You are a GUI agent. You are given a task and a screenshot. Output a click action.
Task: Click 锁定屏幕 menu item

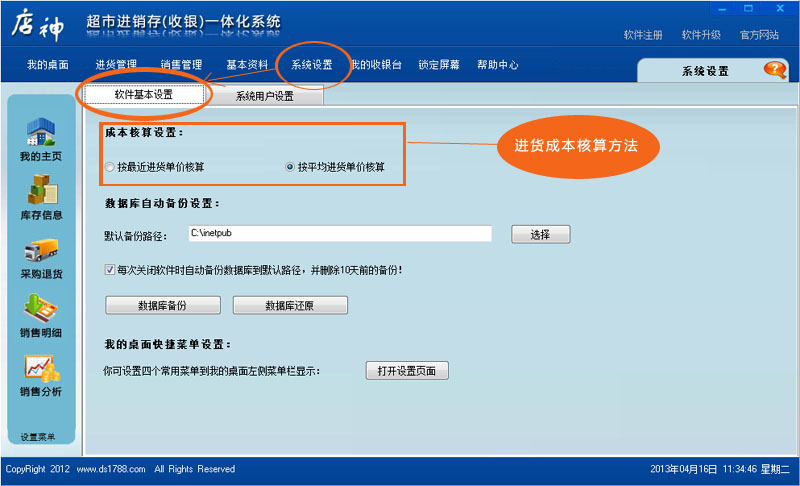[x=439, y=65]
